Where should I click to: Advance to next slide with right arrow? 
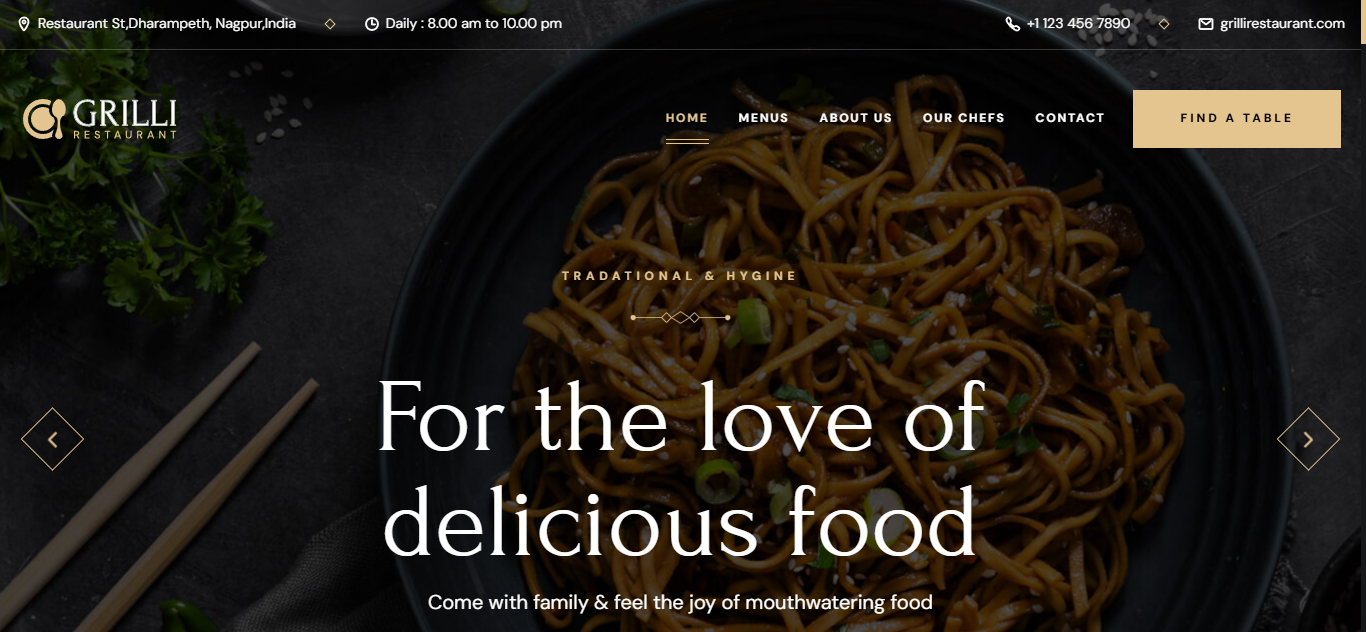pyautogui.click(x=1308, y=439)
